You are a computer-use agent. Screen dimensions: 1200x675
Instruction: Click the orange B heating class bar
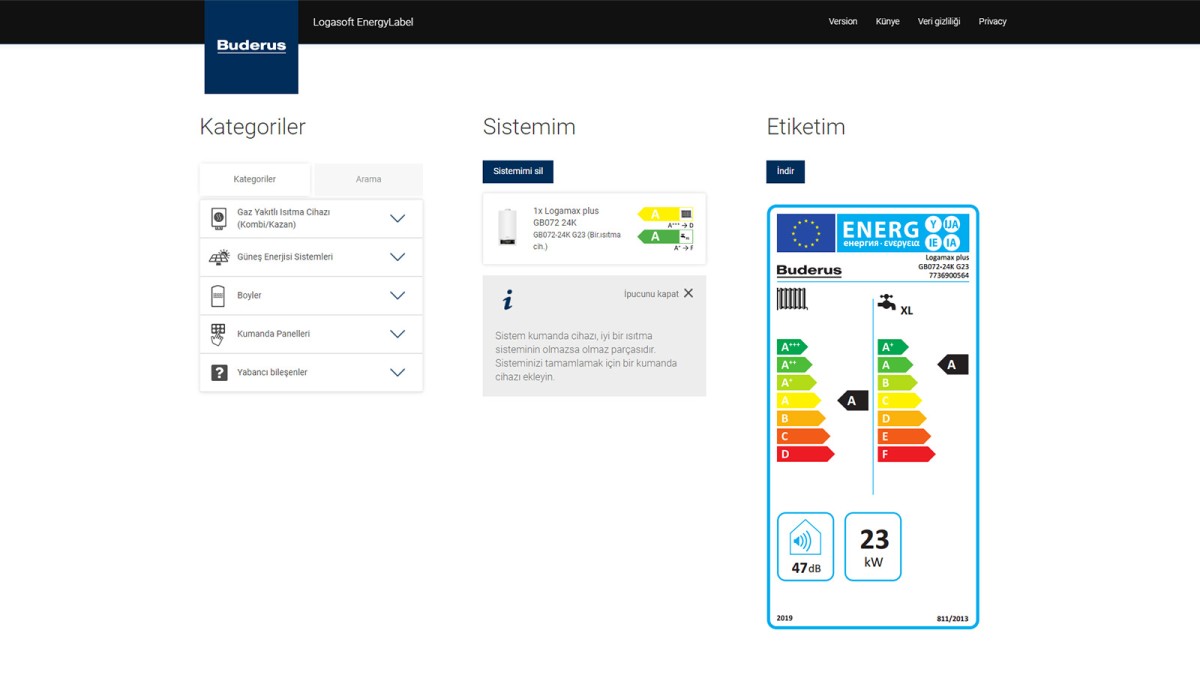(x=801, y=418)
